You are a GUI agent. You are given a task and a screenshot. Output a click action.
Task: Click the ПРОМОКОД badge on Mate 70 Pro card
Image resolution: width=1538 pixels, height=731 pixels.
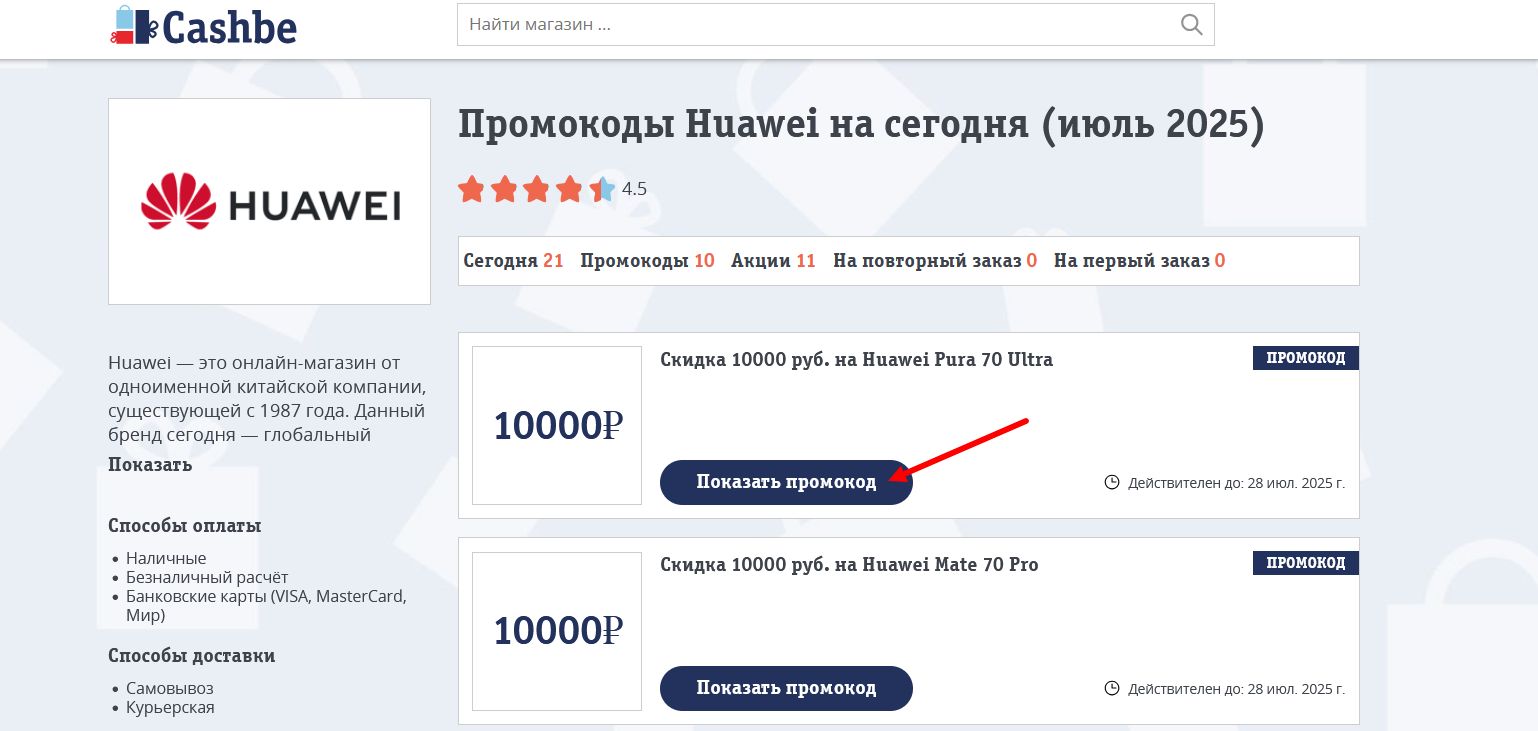pyautogui.click(x=1306, y=563)
